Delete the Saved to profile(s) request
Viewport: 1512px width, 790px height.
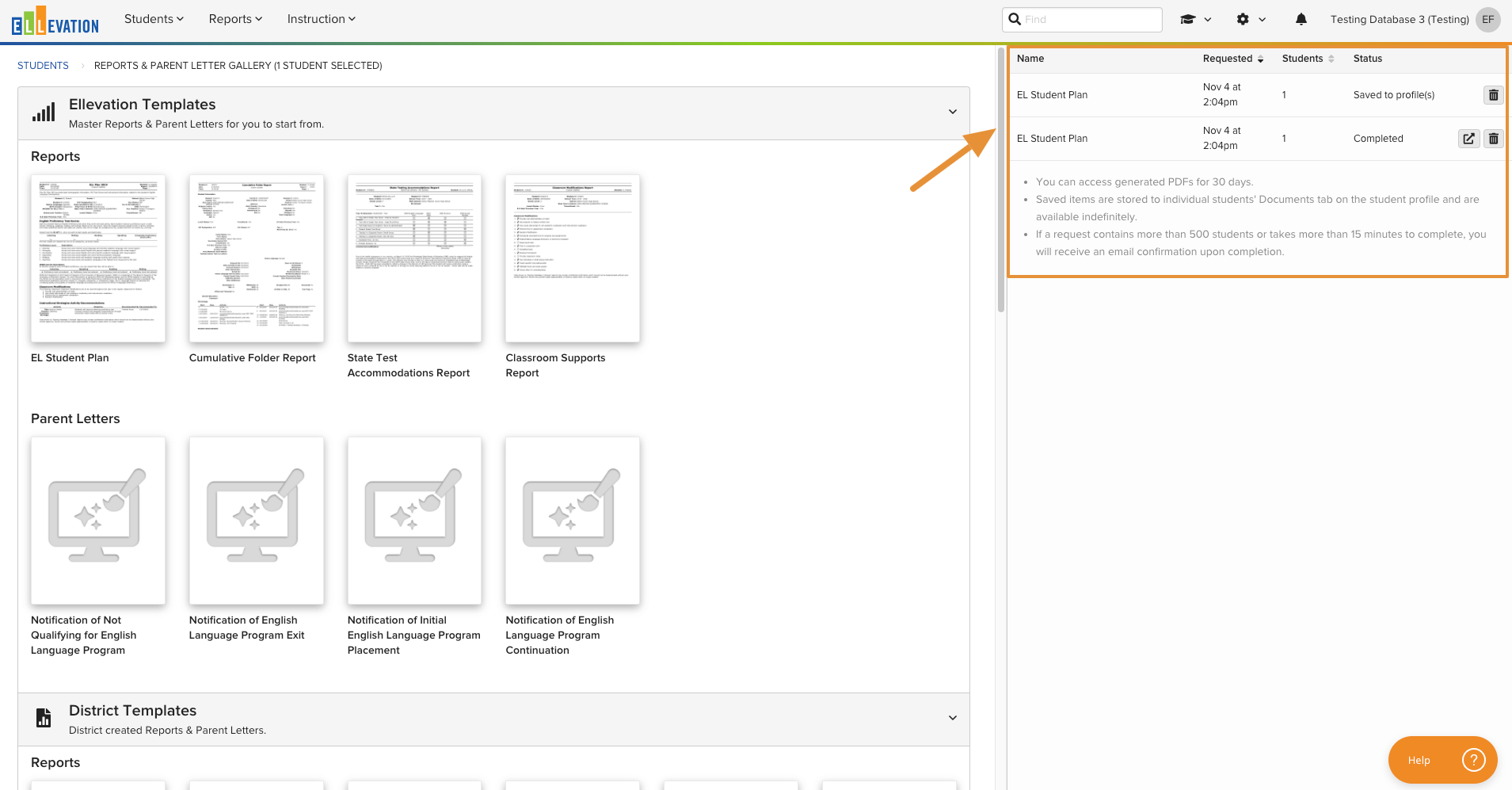click(1493, 95)
